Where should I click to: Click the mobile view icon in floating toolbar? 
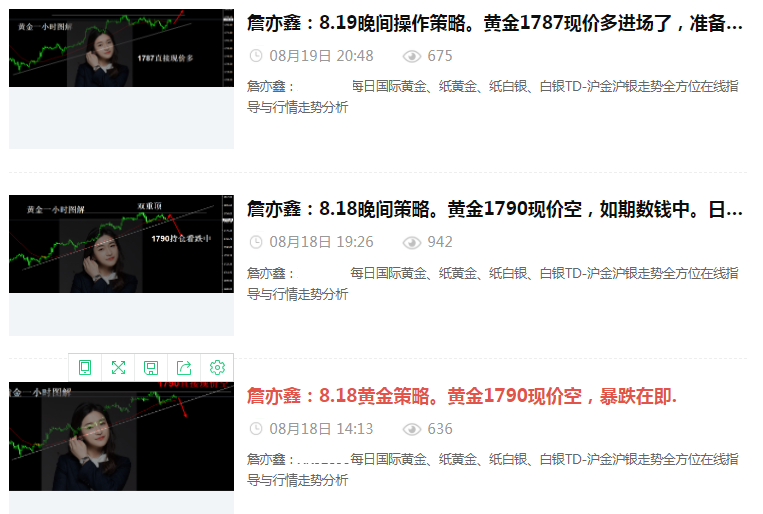tap(85, 367)
